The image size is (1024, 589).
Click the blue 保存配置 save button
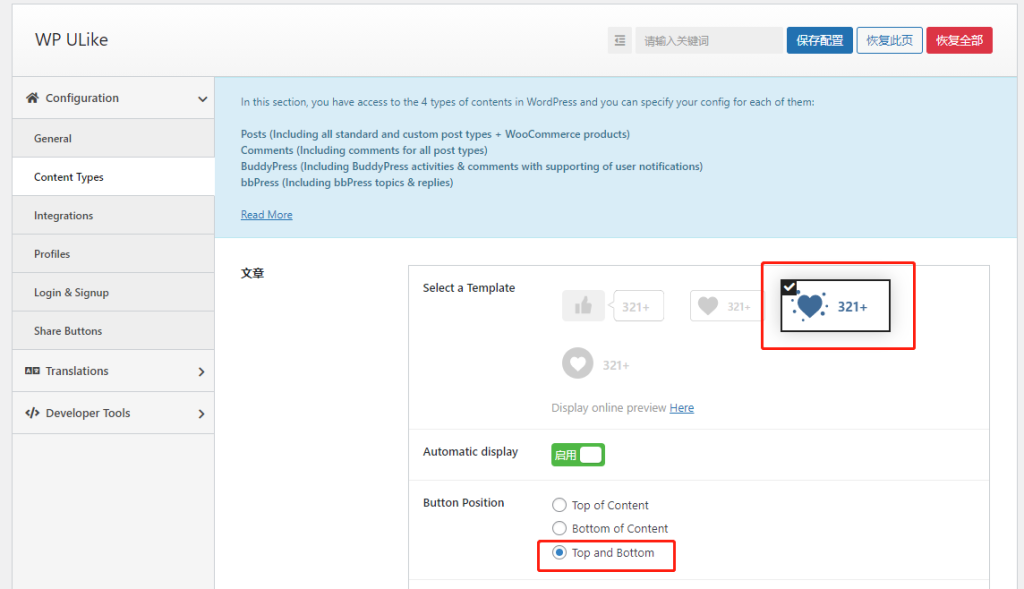(819, 41)
